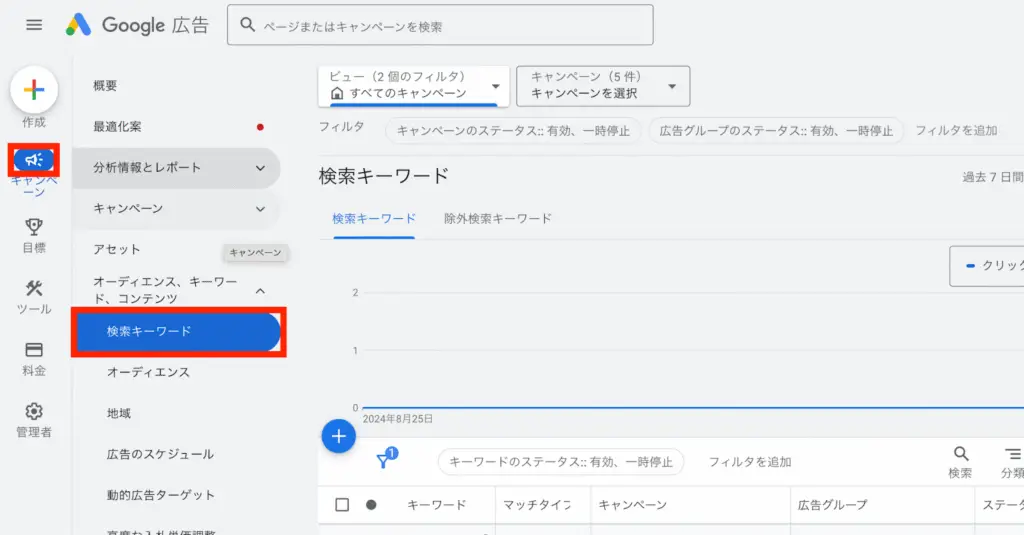Click the 作成 plus button

pos(34,89)
